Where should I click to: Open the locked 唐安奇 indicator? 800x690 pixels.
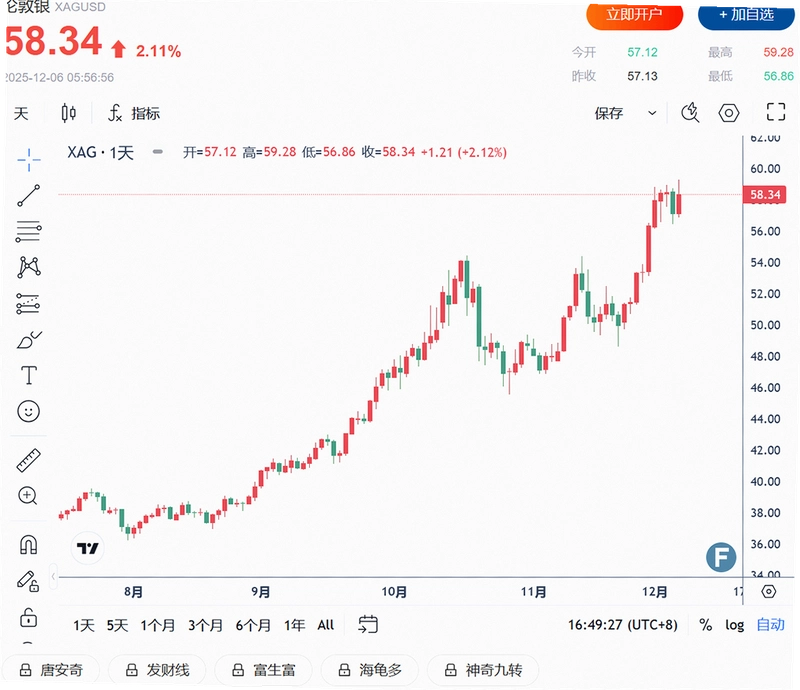(x=51, y=670)
